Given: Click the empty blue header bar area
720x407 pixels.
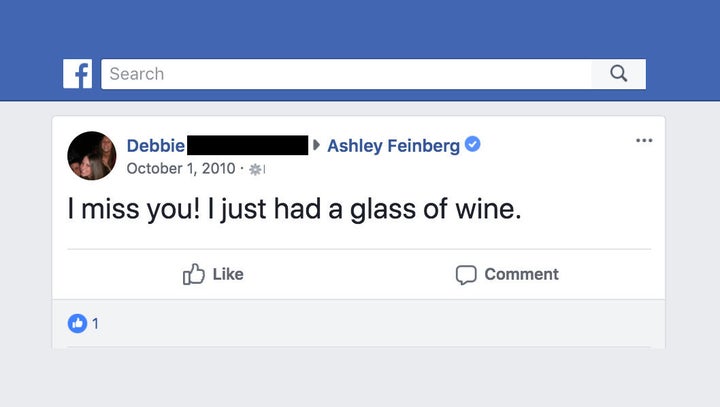Looking at the screenshot, I should pyautogui.click(x=360, y=28).
